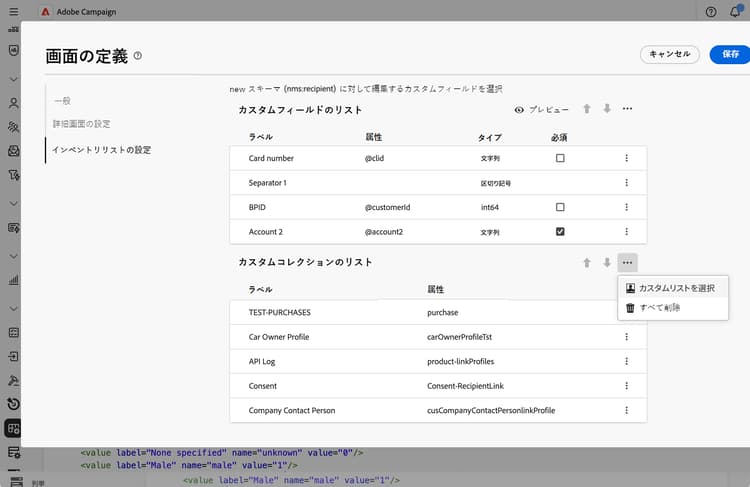Click the 保存 button
The width and height of the screenshot is (750, 487).
coord(730,54)
